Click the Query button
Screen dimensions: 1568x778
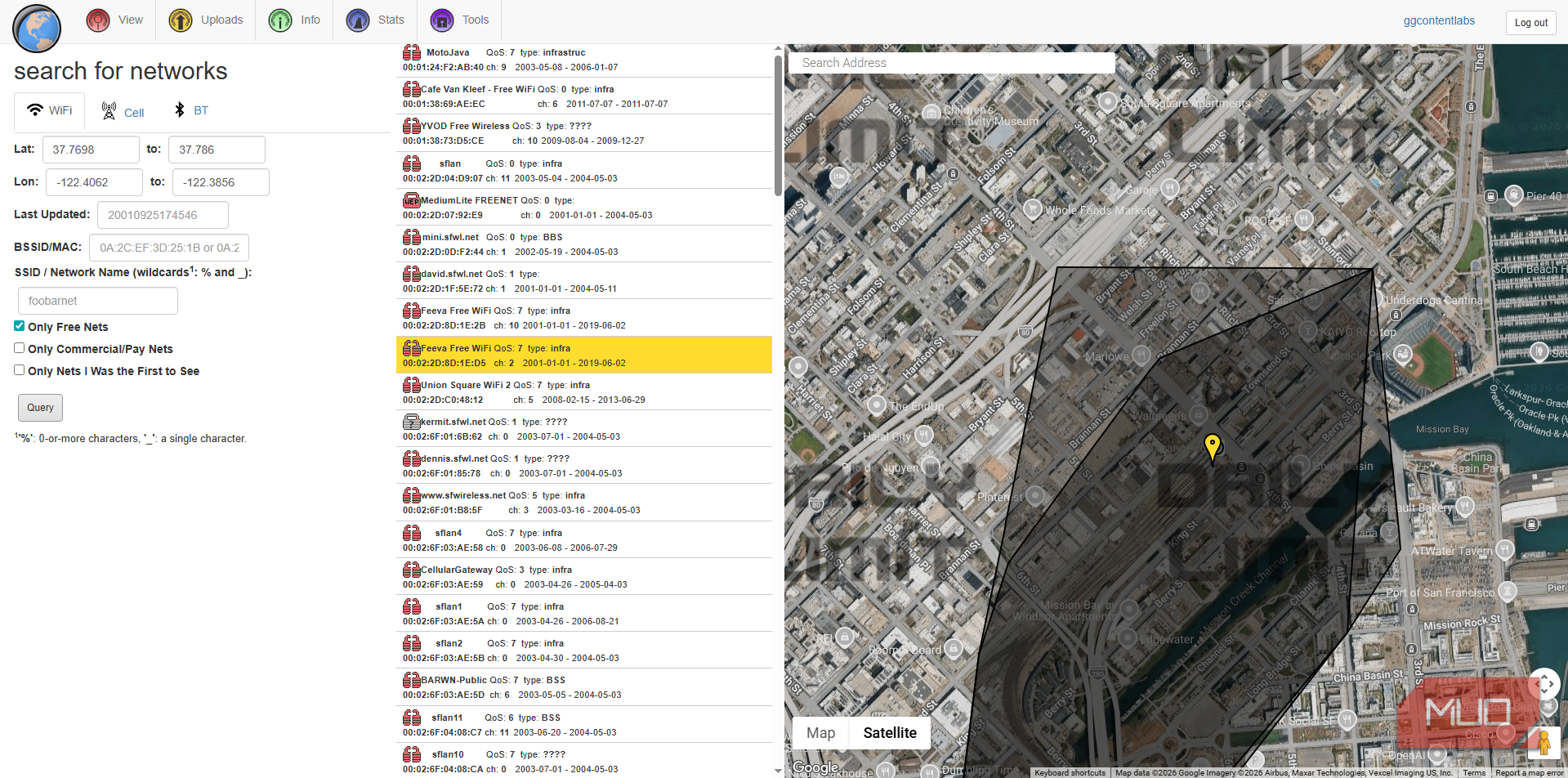click(x=40, y=408)
